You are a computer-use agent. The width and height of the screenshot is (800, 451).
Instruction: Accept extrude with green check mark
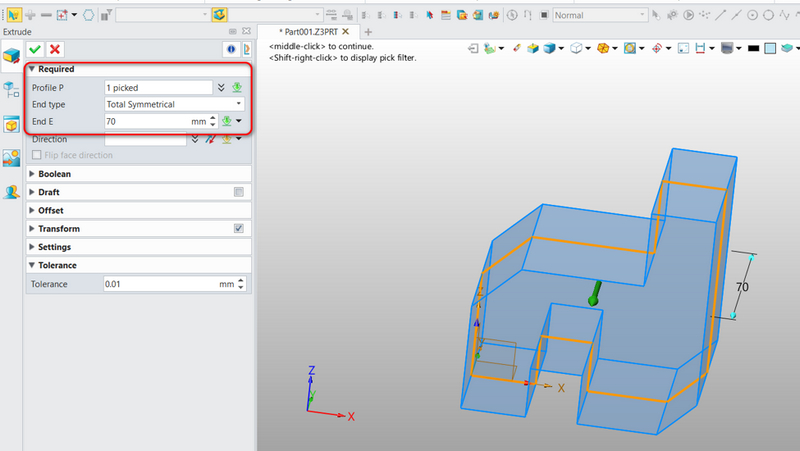(x=35, y=49)
